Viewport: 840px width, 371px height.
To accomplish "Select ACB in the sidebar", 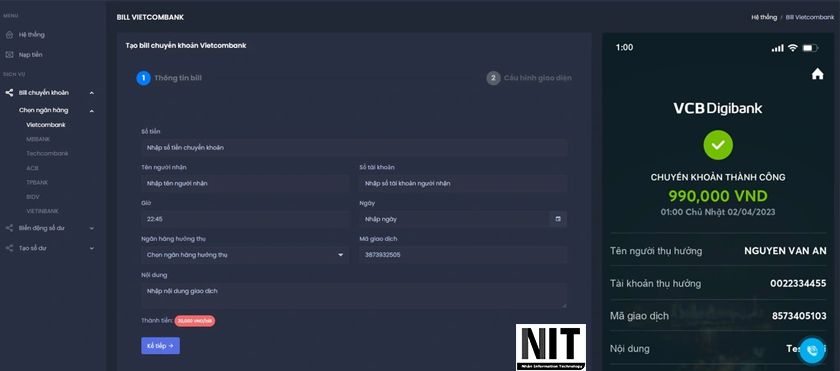I will [32, 168].
